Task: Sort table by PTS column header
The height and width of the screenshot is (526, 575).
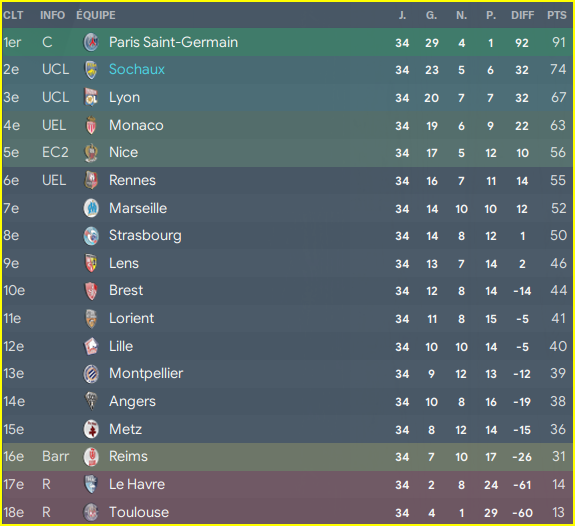Action: click(x=557, y=15)
